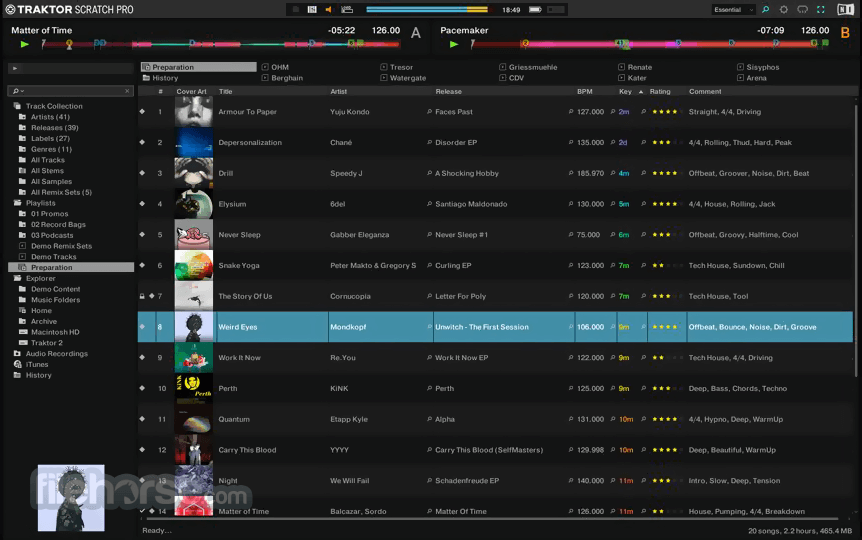This screenshot has width=862, height=540.
Task: Sort by the BPM column header
Action: point(584,91)
